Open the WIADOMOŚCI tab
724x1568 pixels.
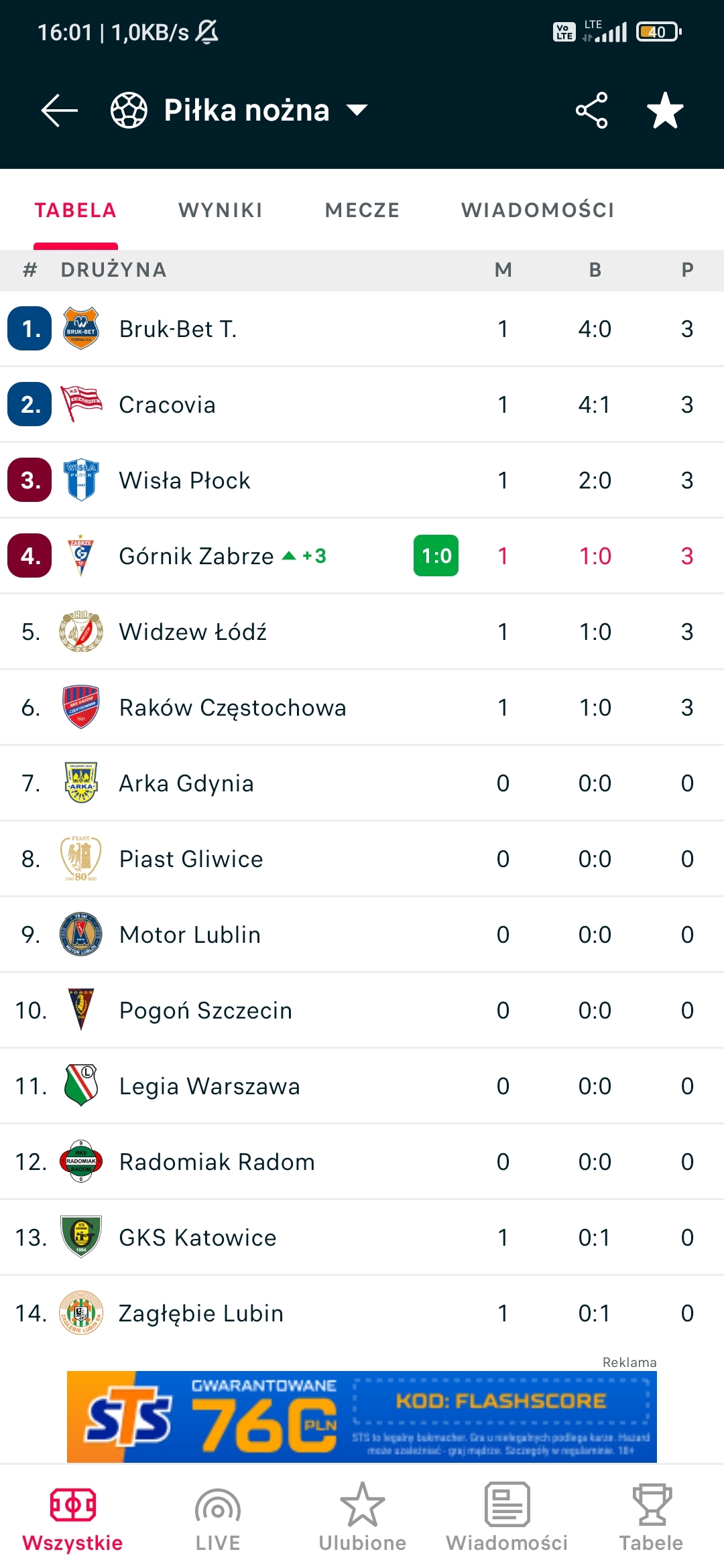click(538, 210)
